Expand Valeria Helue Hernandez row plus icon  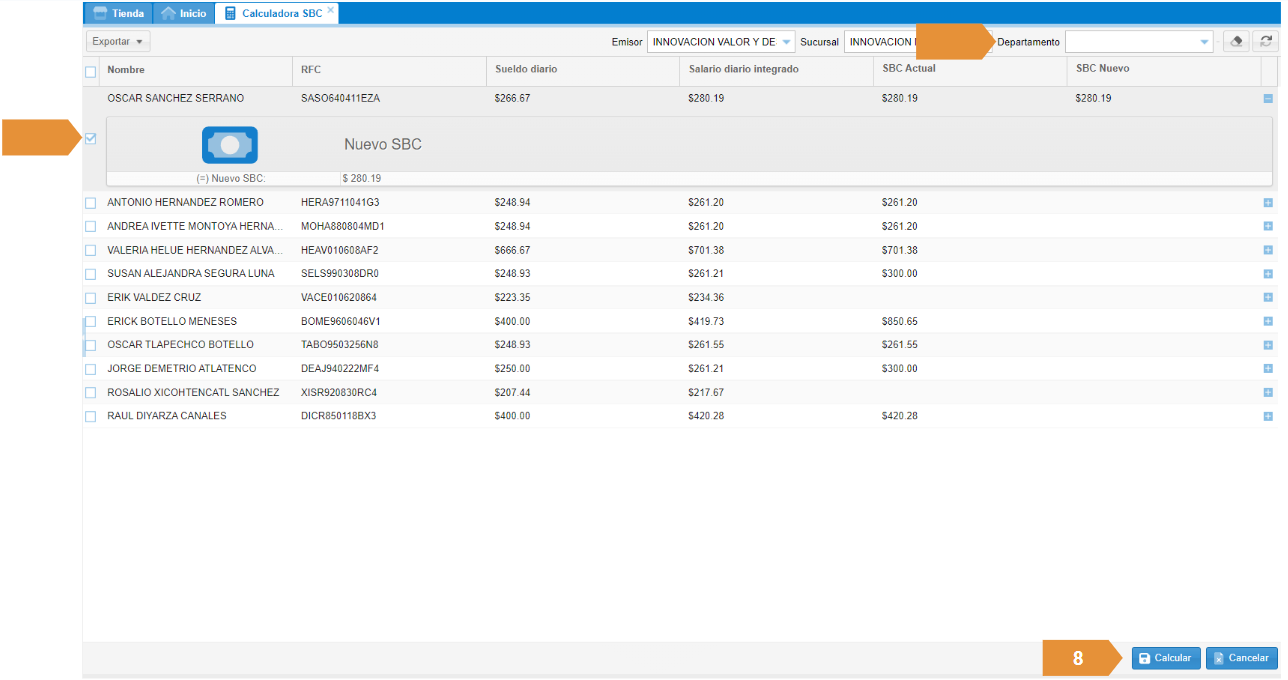[x=1268, y=250]
